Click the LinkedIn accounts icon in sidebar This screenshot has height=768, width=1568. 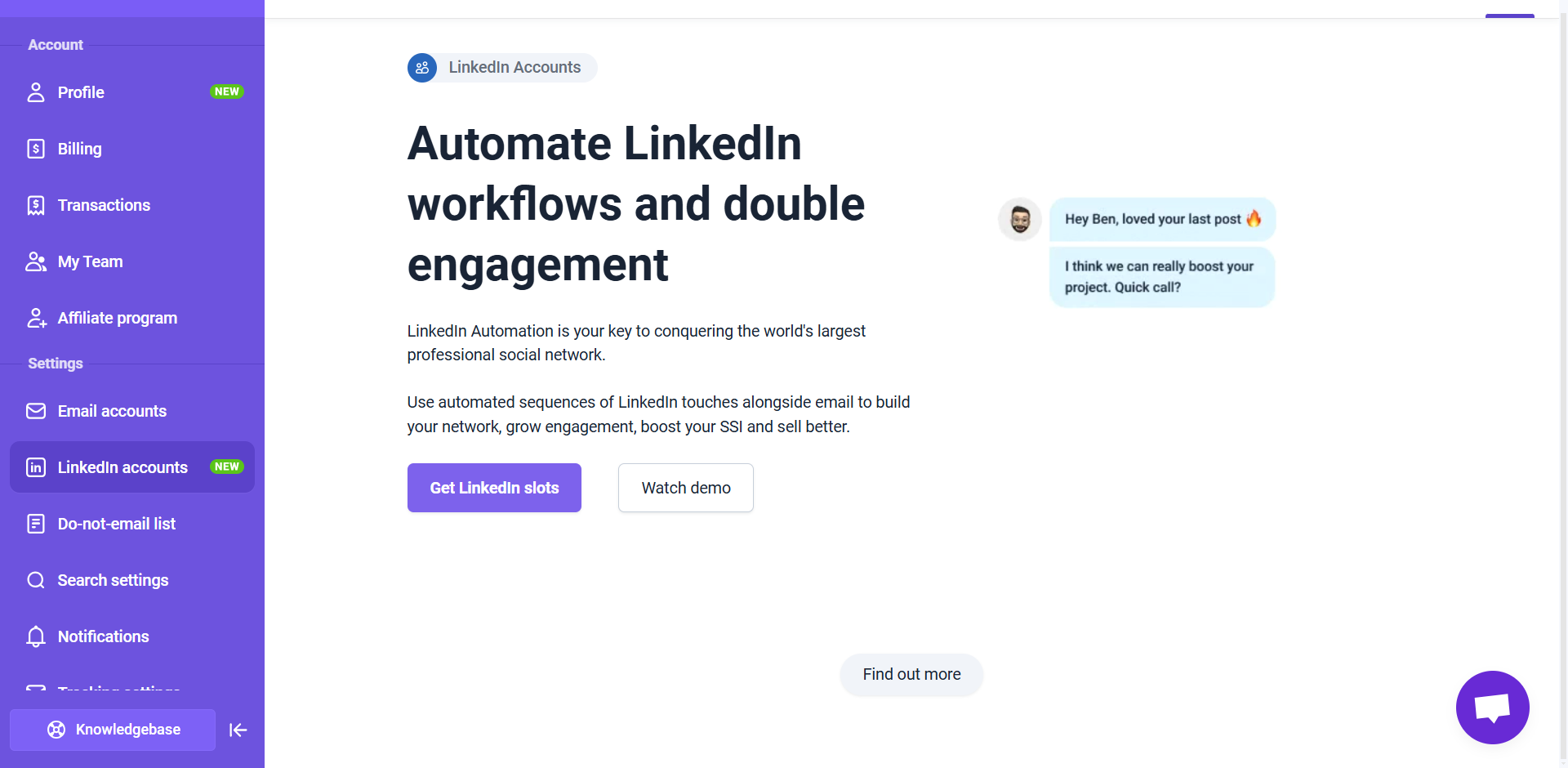(36, 467)
